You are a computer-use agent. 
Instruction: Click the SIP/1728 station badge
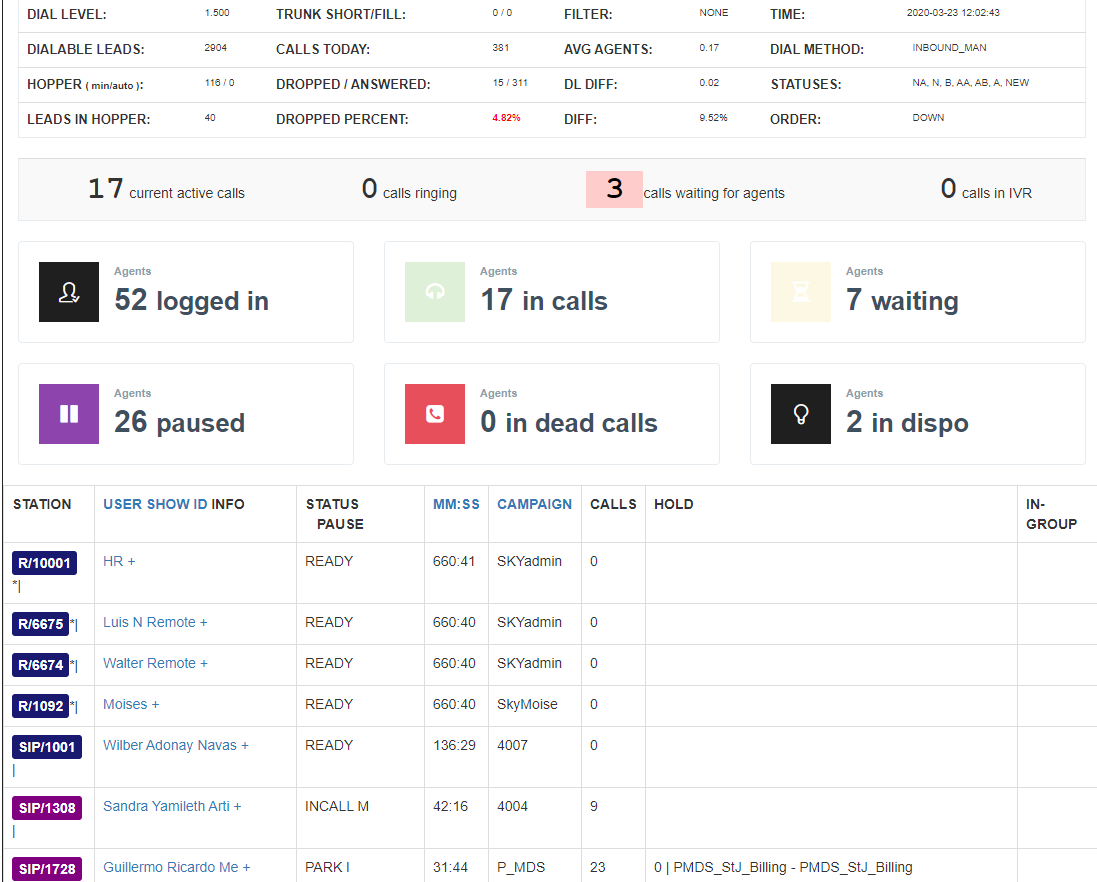(47, 869)
